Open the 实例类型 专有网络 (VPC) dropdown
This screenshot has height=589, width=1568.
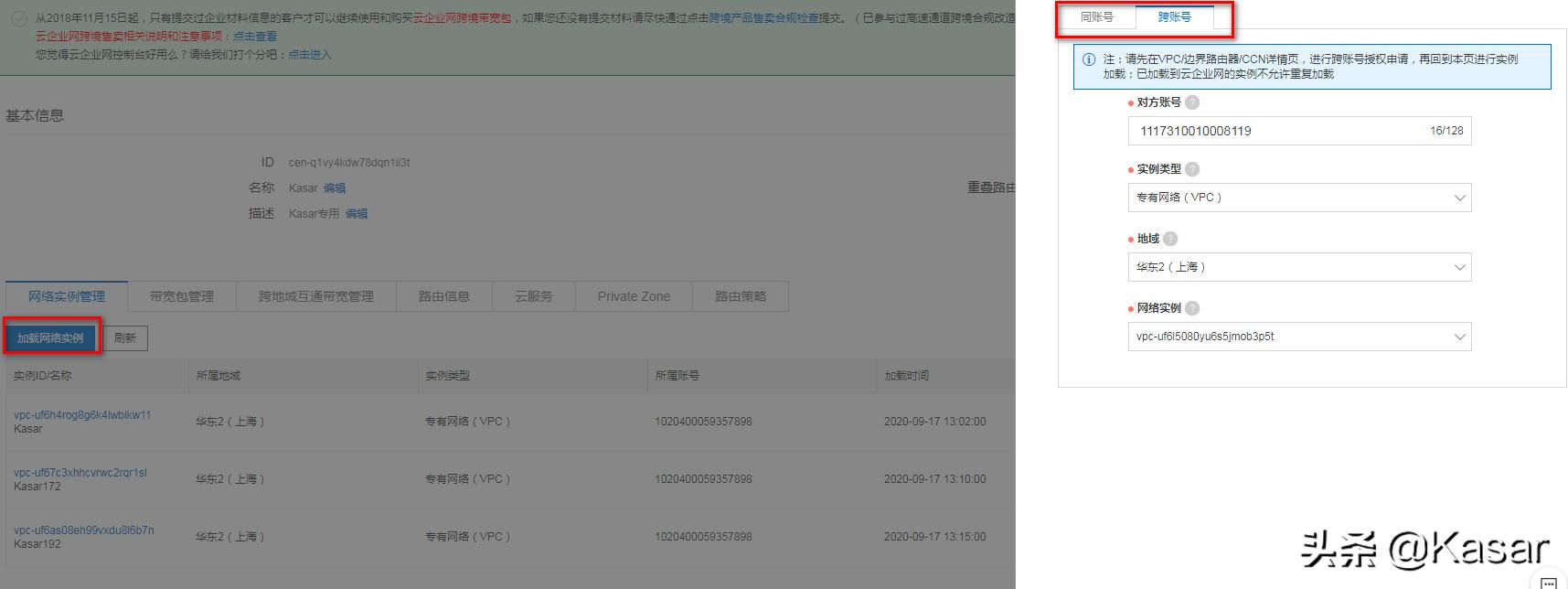click(1299, 198)
